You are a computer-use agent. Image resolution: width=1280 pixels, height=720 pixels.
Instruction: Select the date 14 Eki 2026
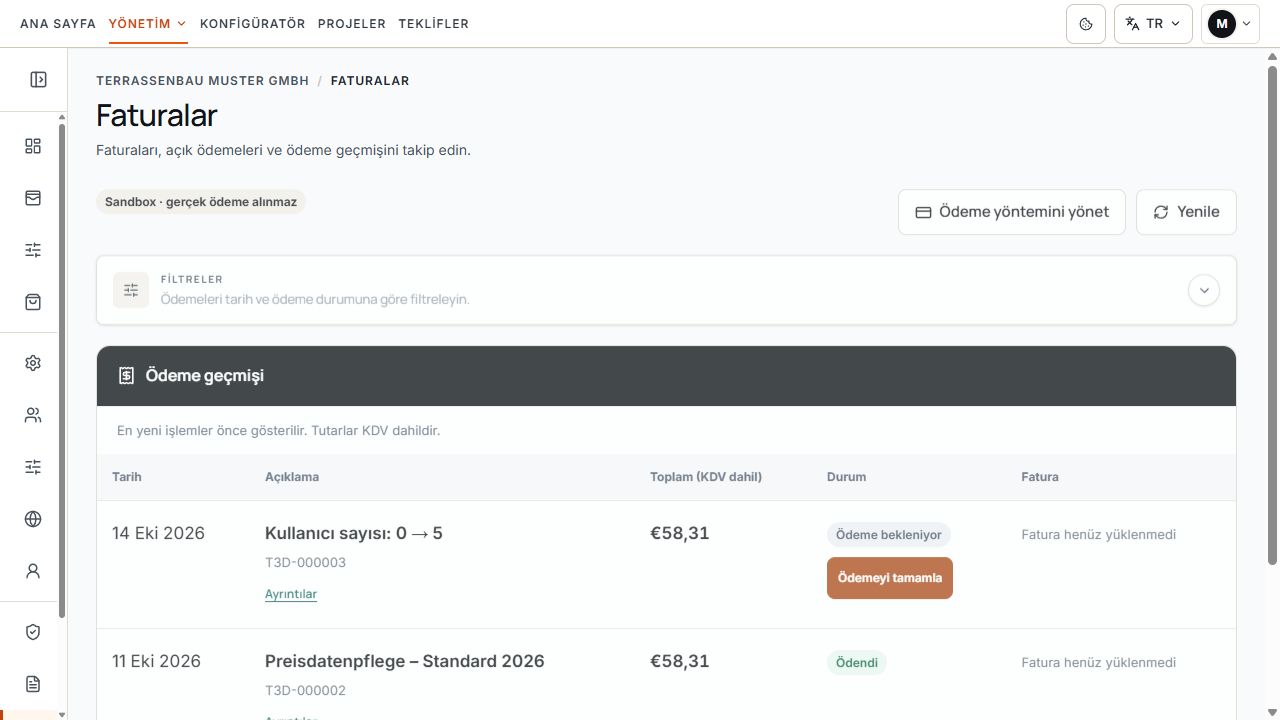(158, 534)
